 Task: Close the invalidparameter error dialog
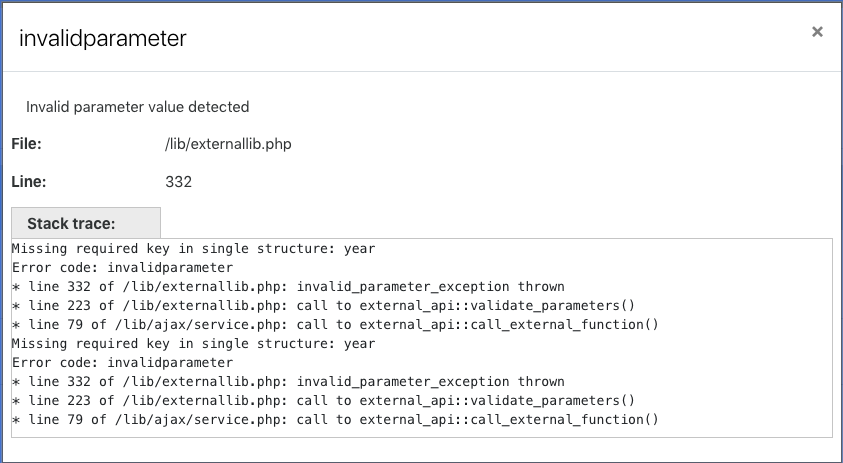pos(817,32)
